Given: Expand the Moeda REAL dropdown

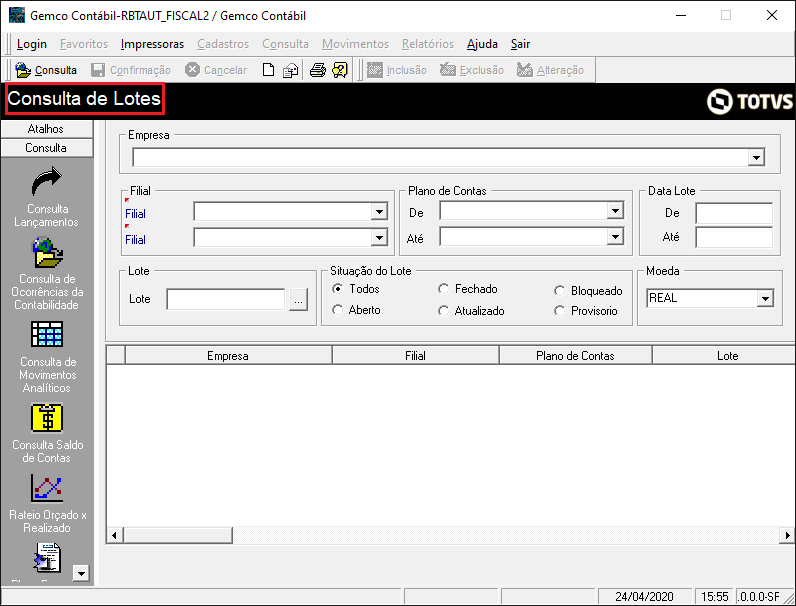Looking at the screenshot, I should click(765, 298).
